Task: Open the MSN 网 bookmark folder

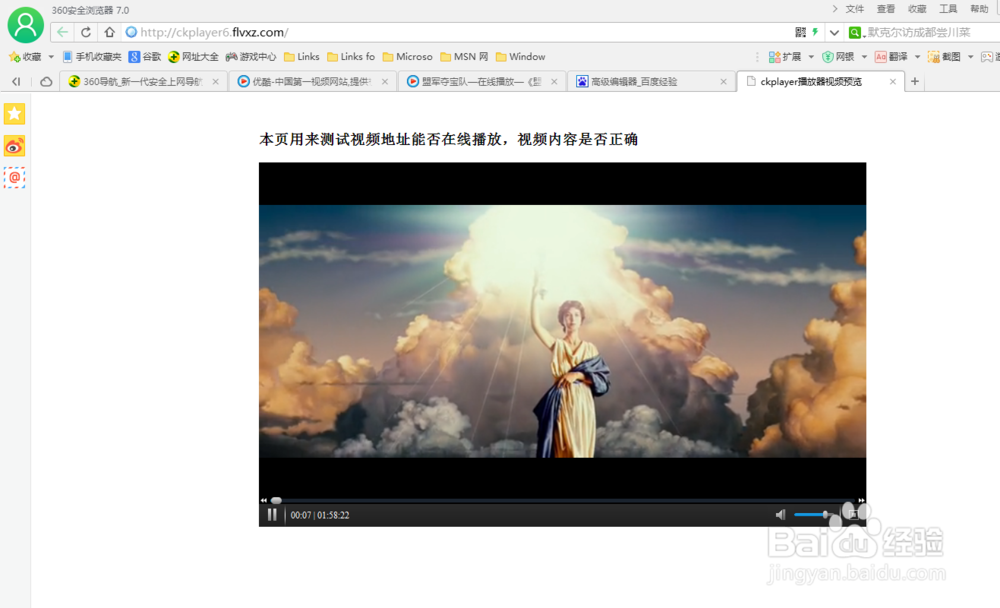Action: tap(464, 57)
